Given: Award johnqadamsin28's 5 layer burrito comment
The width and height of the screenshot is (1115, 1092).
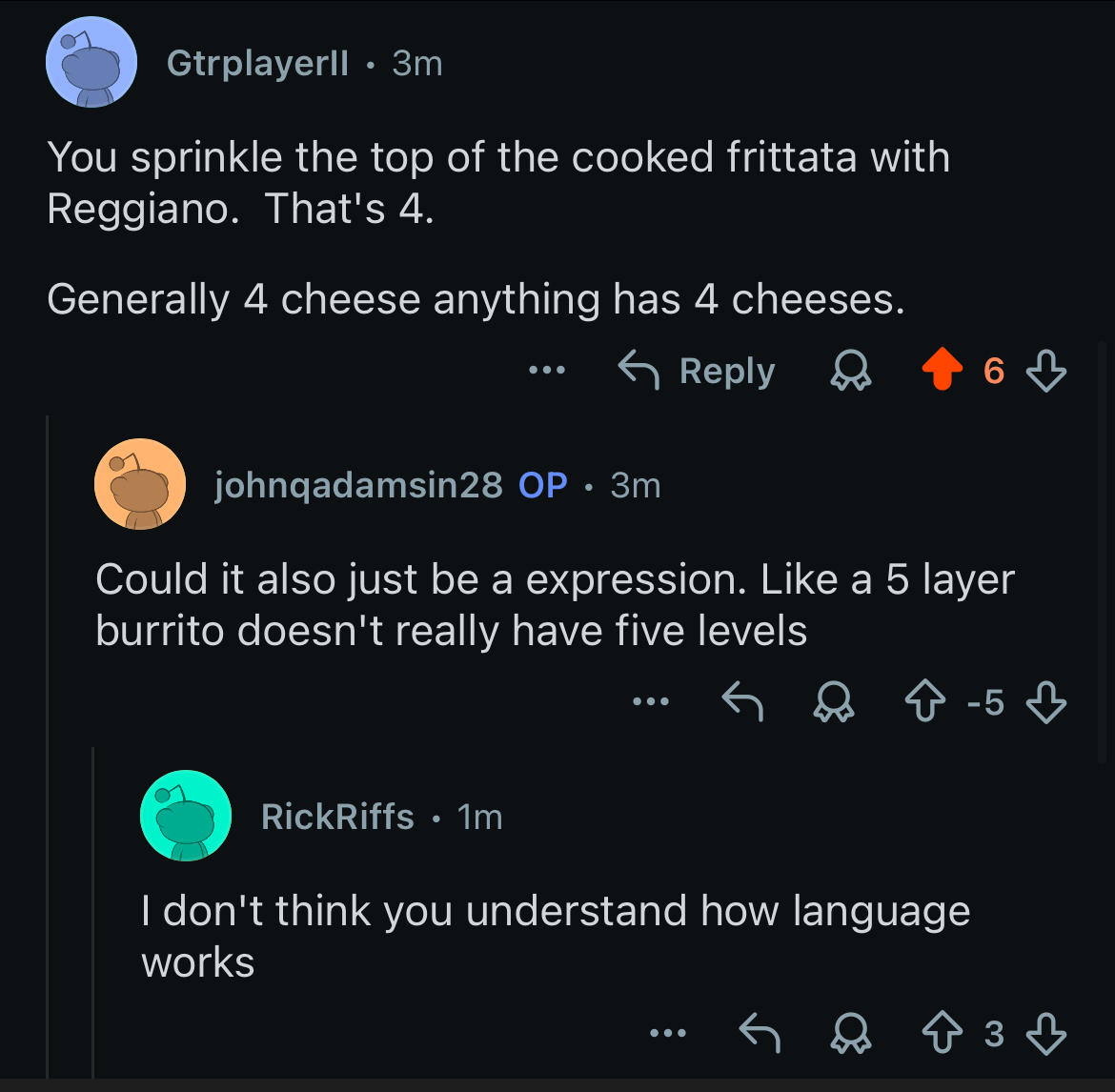Looking at the screenshot, I should point(835,702).
